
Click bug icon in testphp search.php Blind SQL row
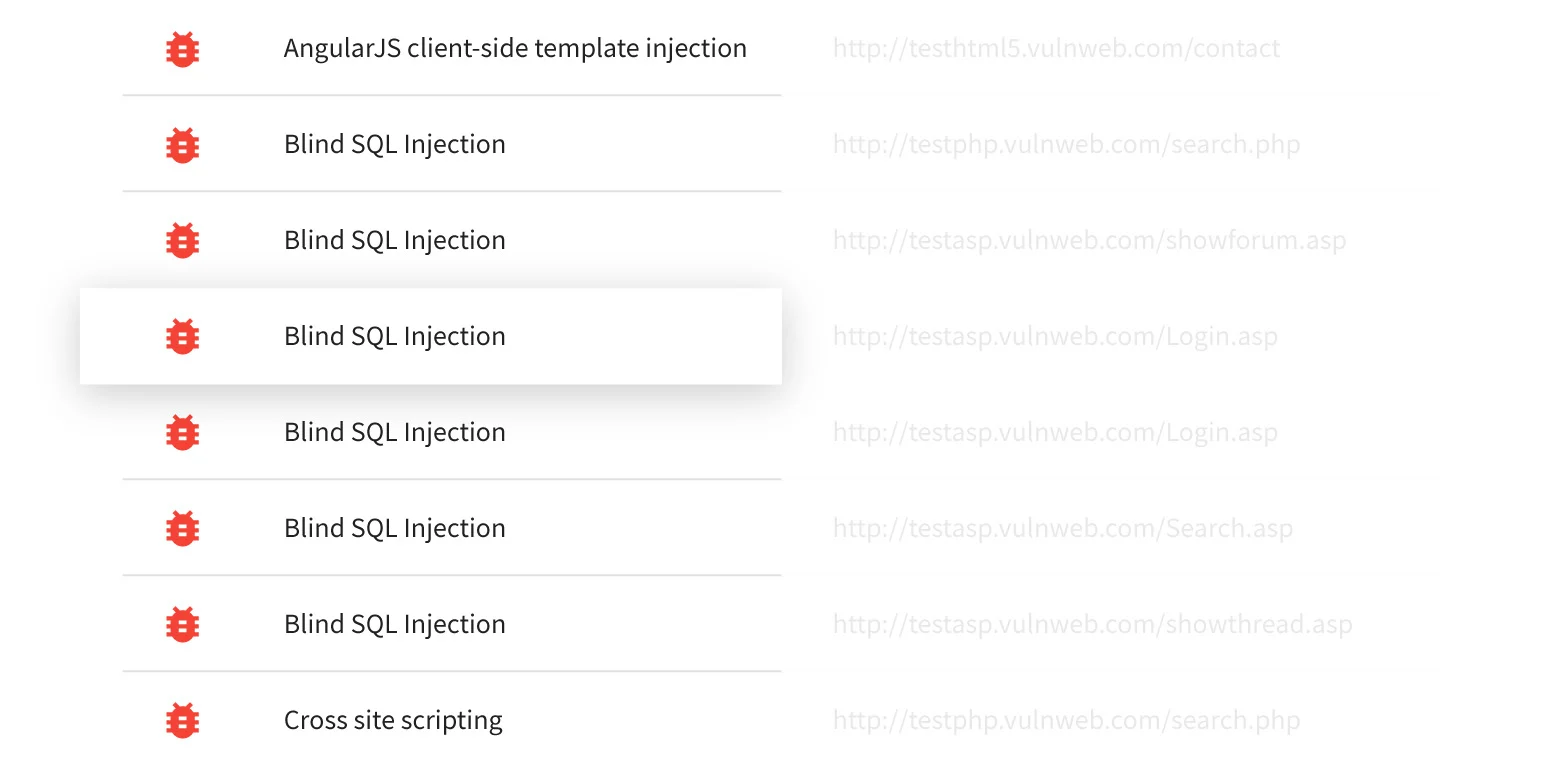click(182, 145)
